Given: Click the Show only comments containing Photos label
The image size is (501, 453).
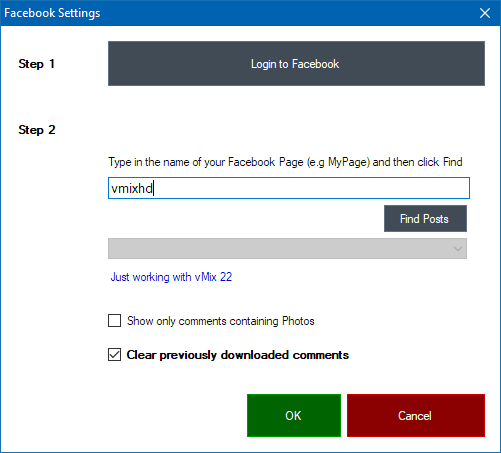Looking at the screenshot, I should (x=221, y=321).
